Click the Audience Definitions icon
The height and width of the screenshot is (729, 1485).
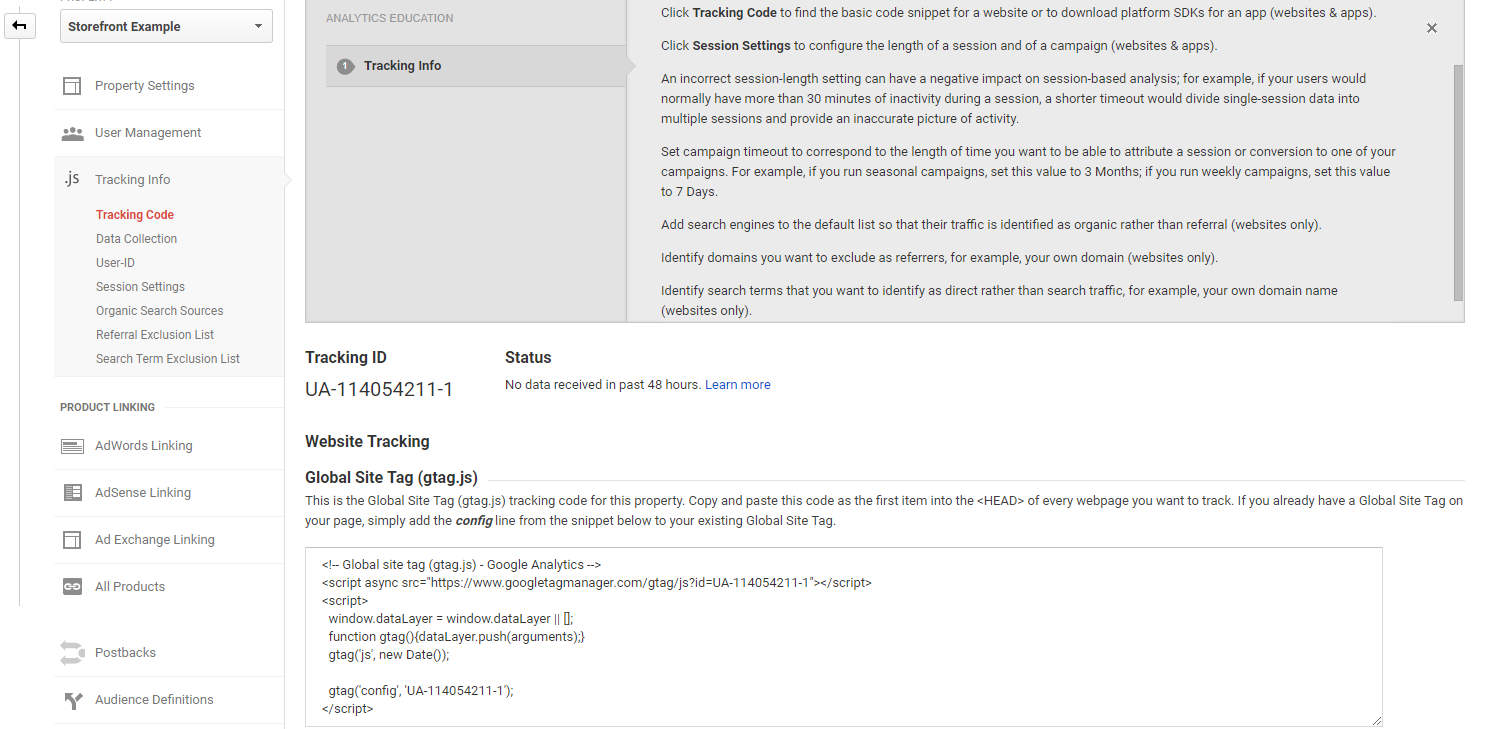72,700
